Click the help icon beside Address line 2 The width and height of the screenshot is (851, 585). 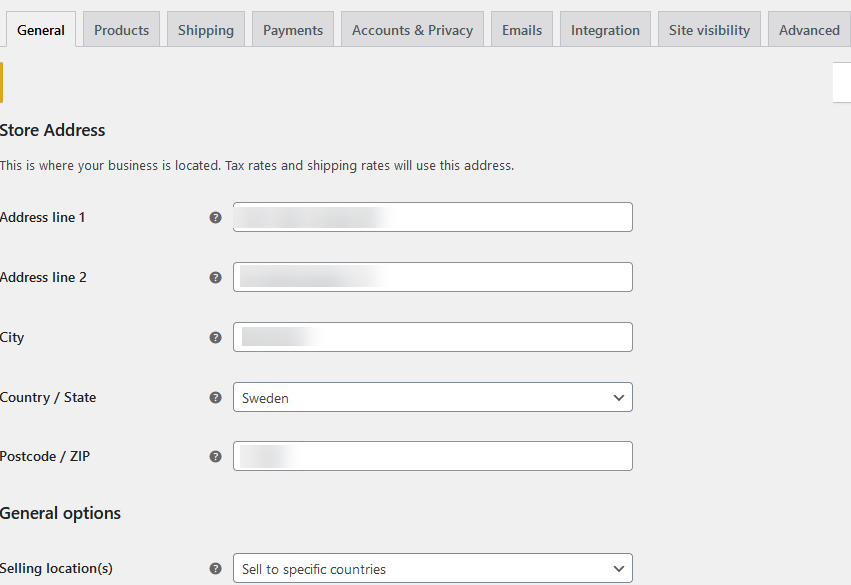click(215, 277)
